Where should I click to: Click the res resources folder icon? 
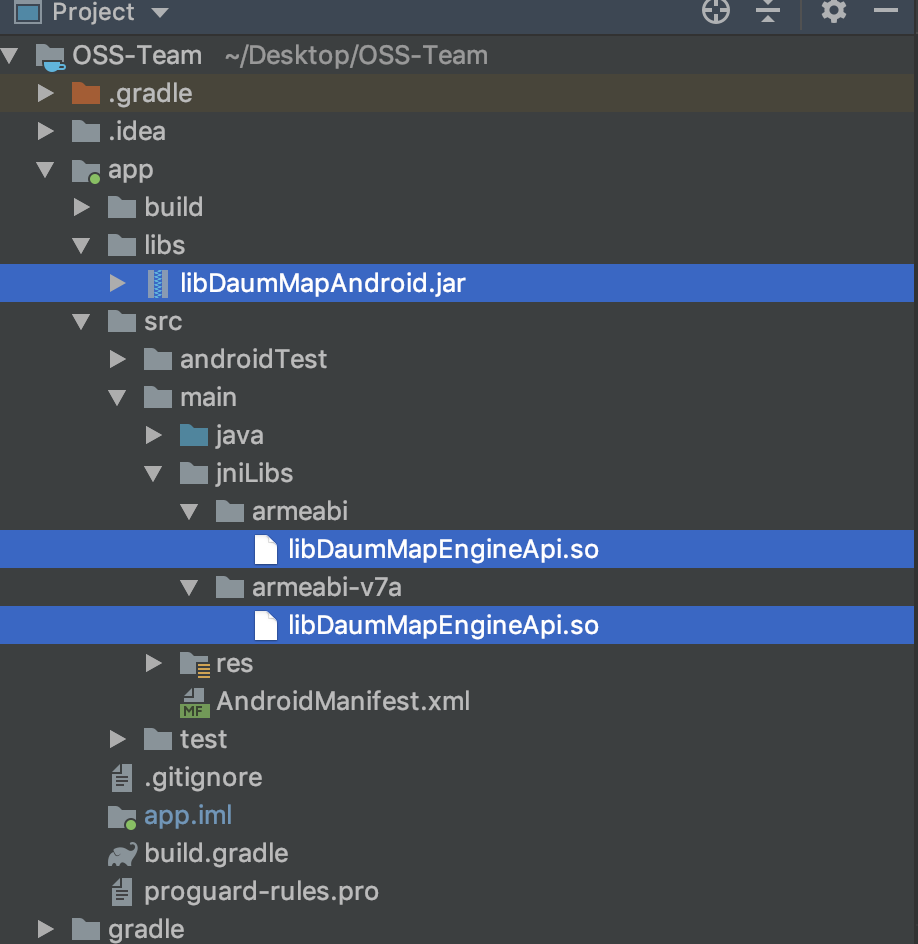click(195, 665)
